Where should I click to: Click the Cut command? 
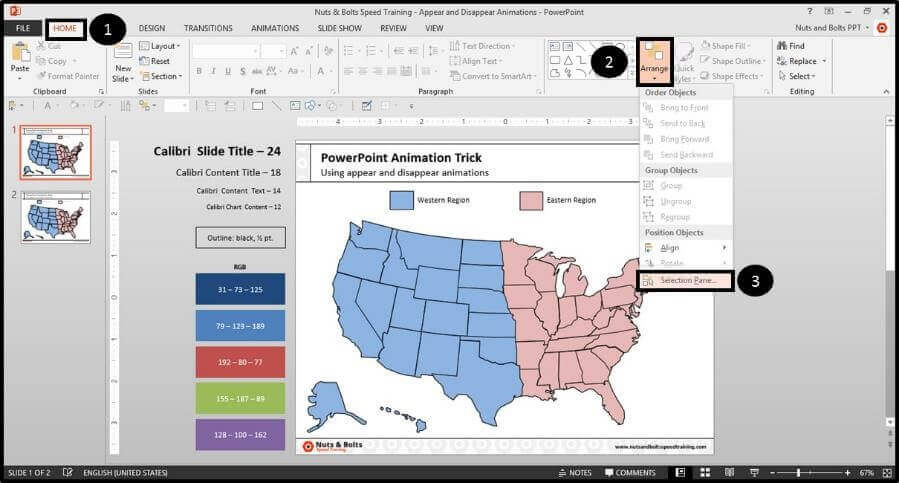(x=49, y=46)
